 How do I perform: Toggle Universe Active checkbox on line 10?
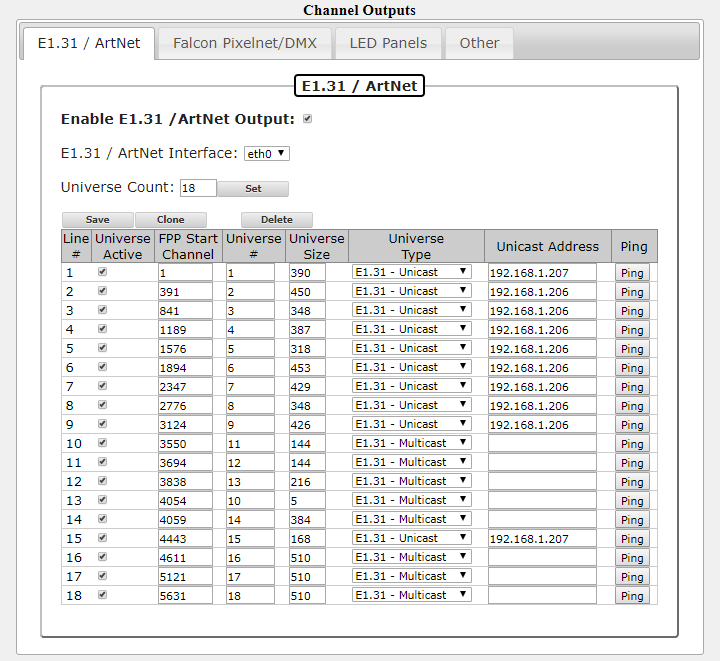[103, 443]
